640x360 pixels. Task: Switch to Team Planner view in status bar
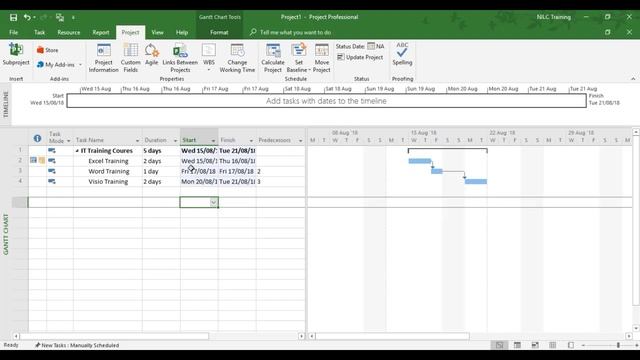tap(535, 345)
